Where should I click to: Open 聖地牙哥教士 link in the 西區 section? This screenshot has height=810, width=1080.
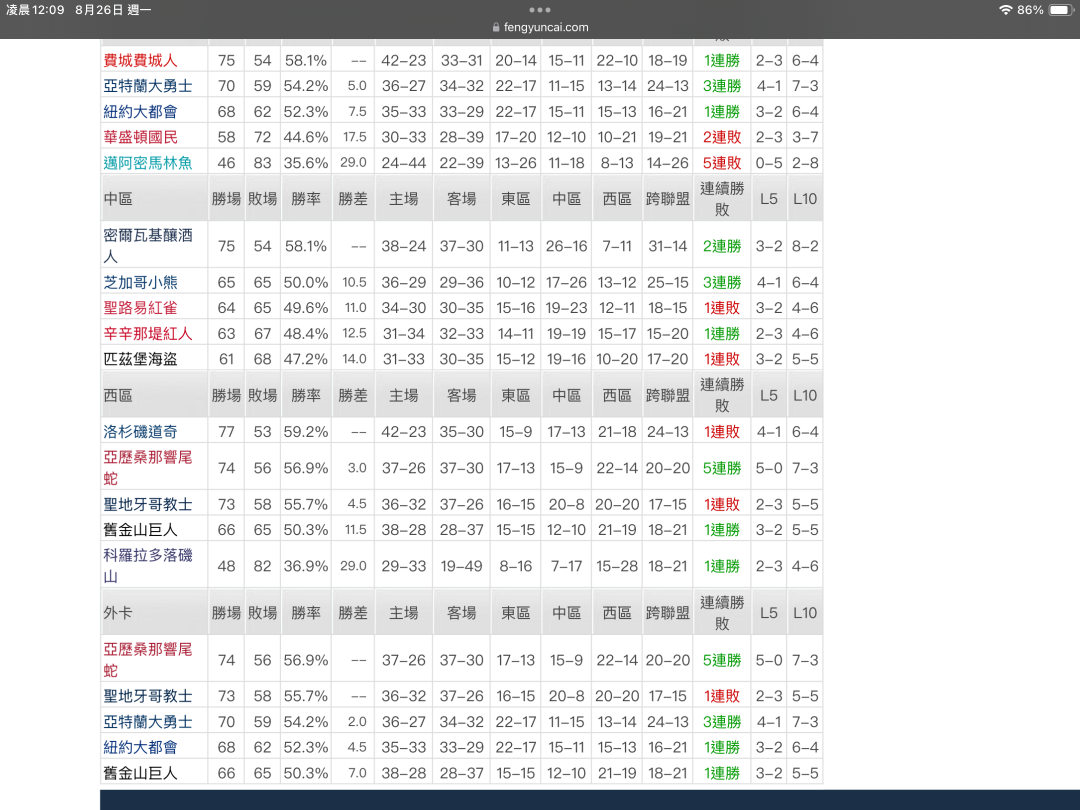(148, 505)
